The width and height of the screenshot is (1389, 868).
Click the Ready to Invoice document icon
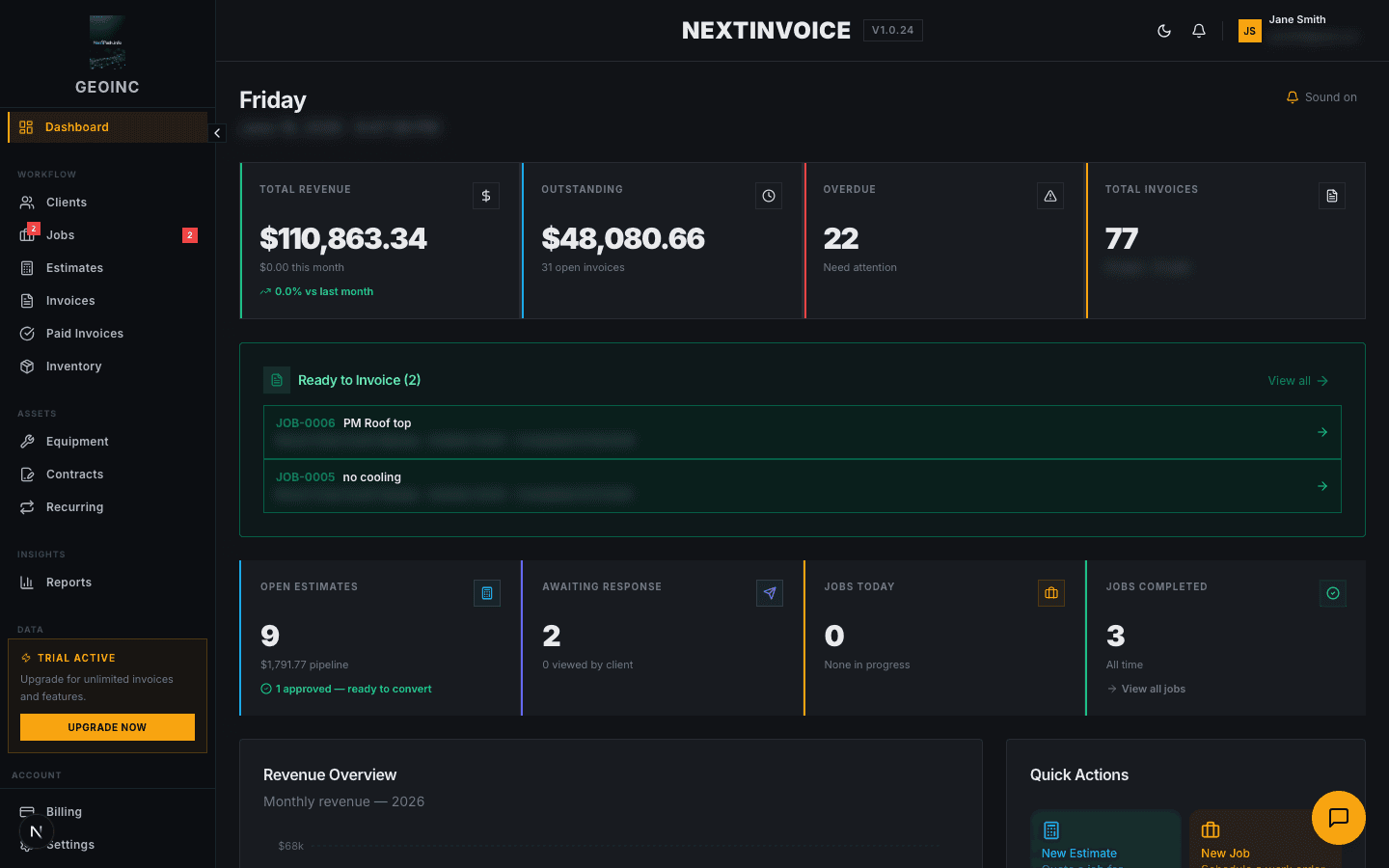[277, 380]
